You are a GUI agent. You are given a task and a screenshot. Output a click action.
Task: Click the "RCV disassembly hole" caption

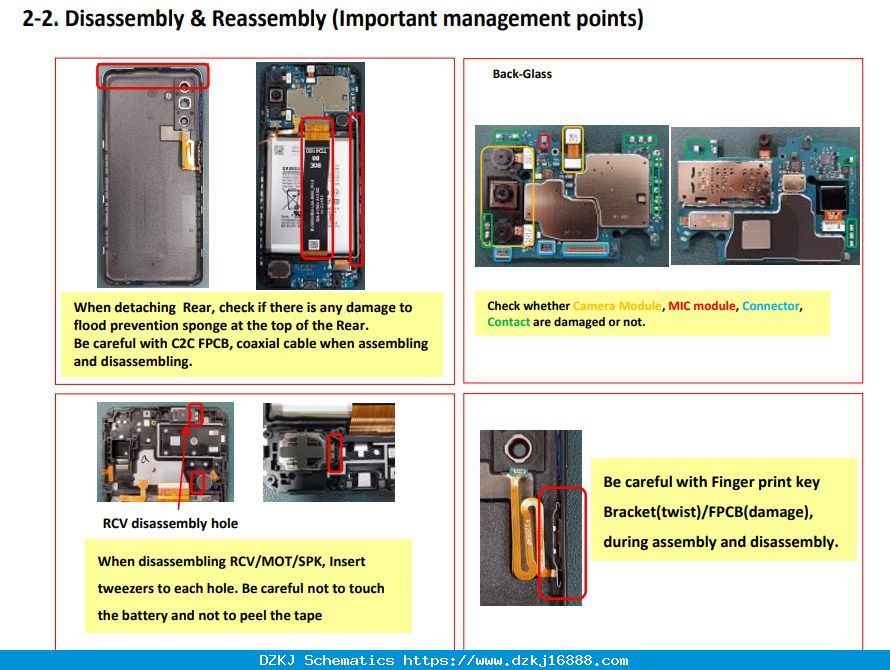click(x=170, y=524)
